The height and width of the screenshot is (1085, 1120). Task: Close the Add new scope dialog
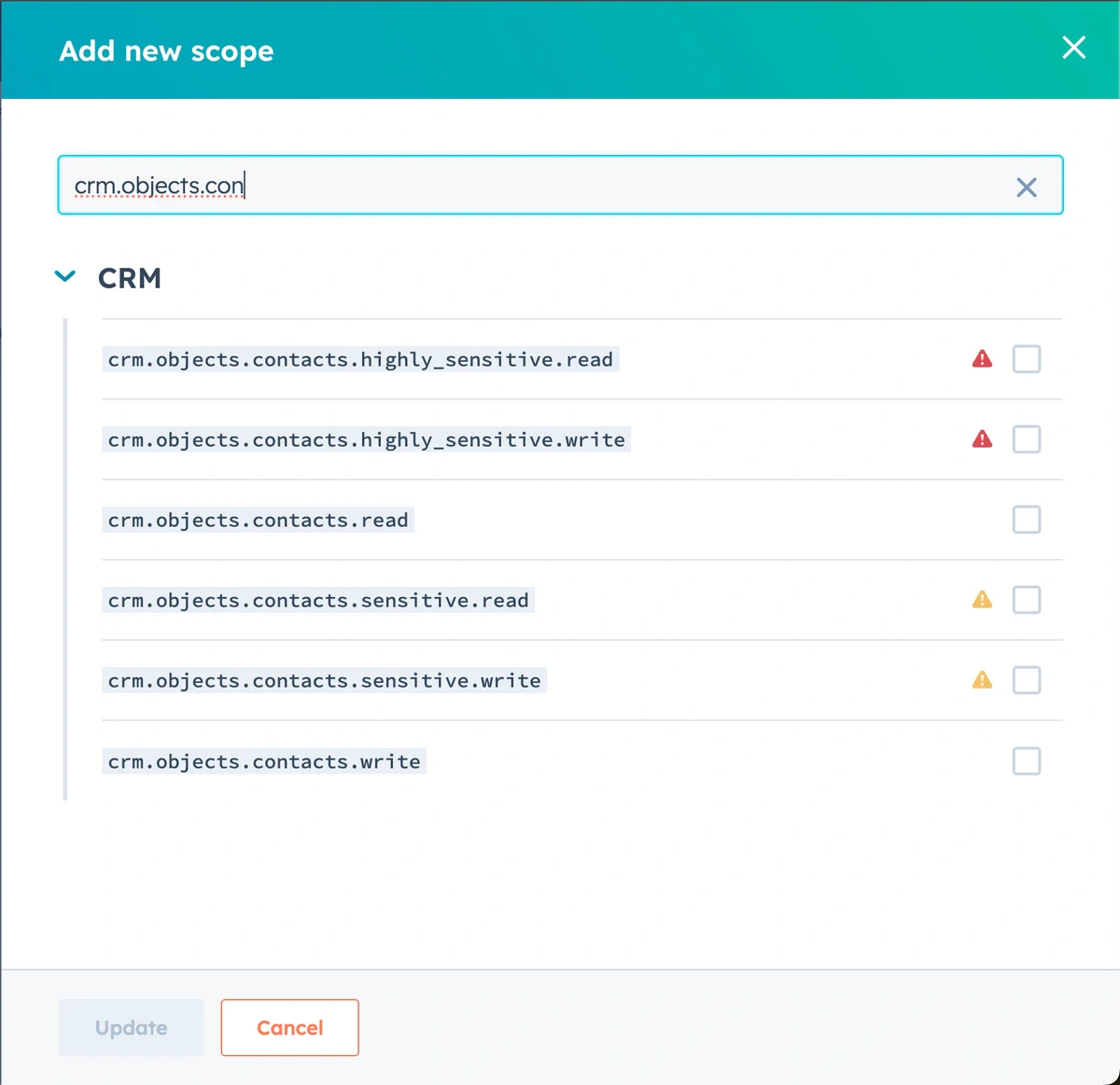(x=1074, y=48)
